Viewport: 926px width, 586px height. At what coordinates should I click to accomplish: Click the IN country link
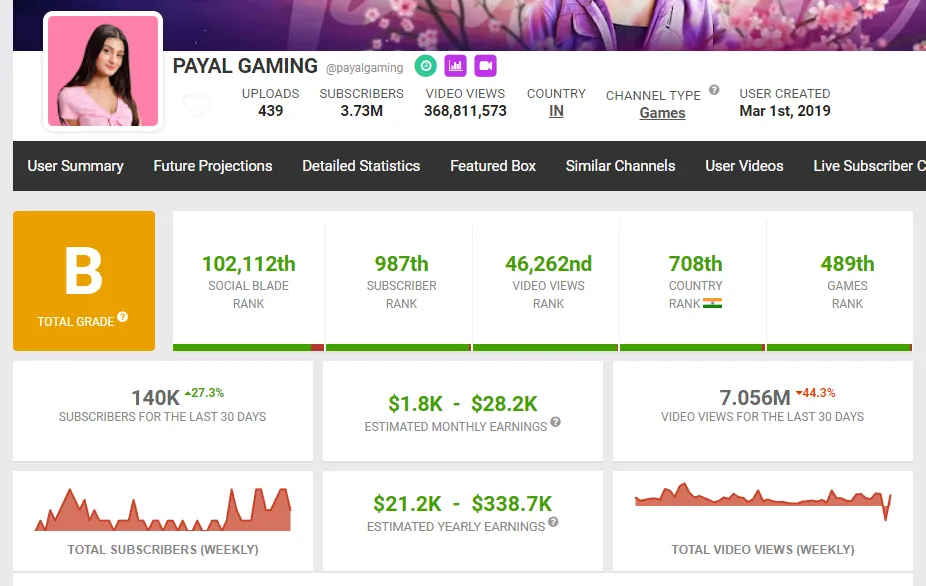coord(556,111)
